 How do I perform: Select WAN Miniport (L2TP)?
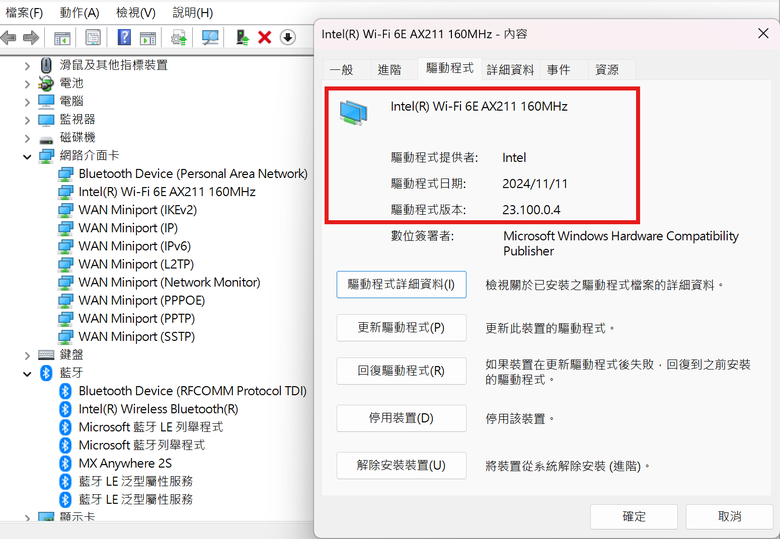tap(136, 264)
